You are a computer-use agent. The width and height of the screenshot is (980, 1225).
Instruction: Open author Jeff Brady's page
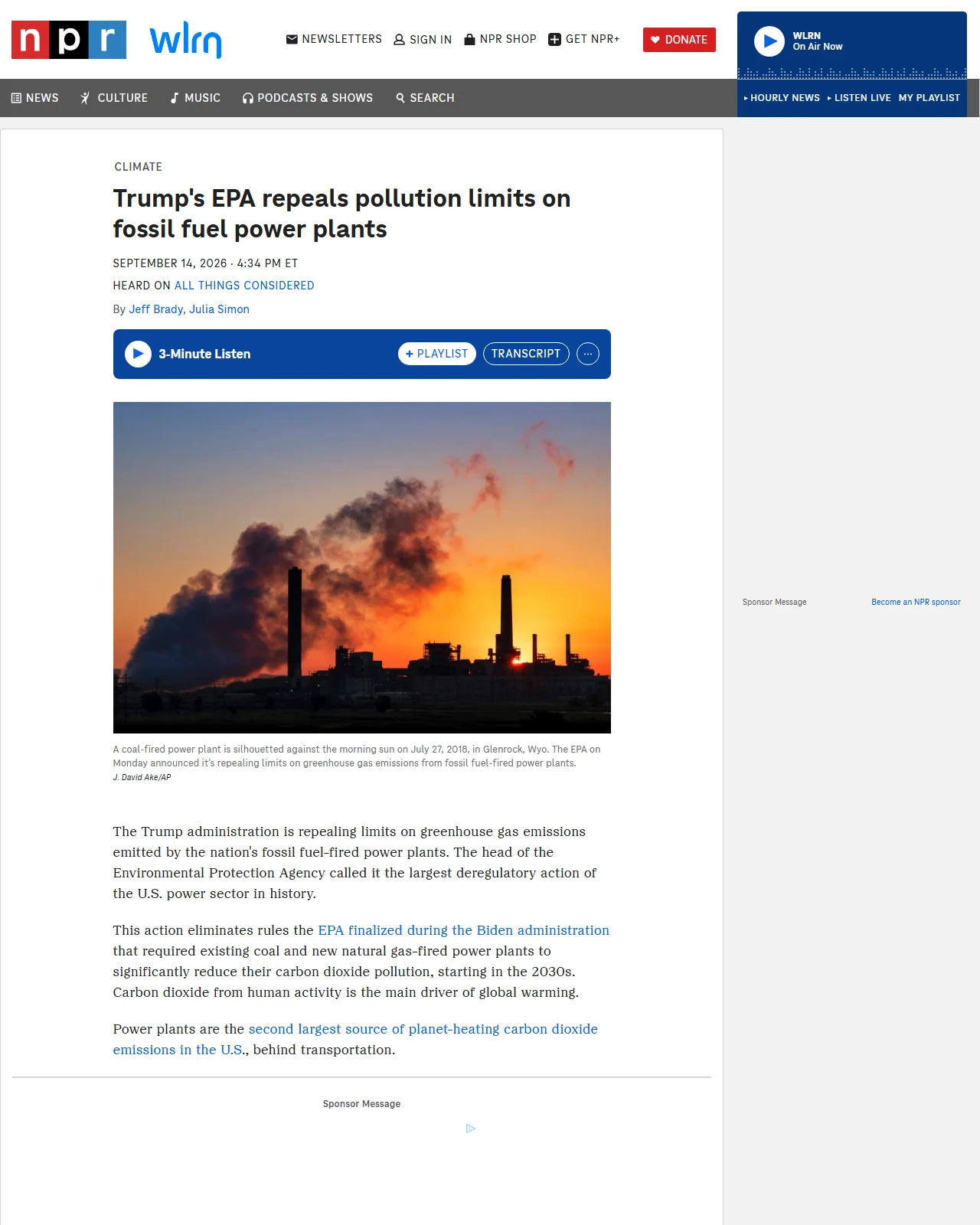pyautogui.click(x=156, y=309)
